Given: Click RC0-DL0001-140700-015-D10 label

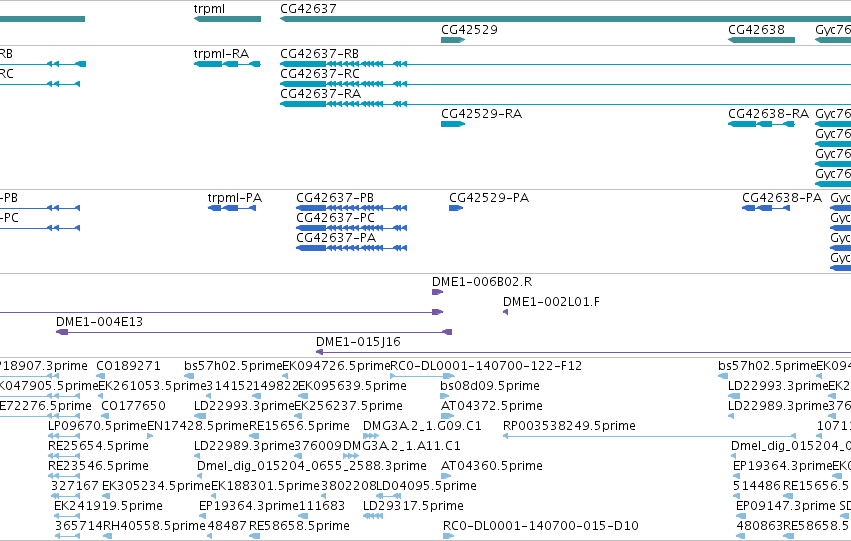Looking at the screenshot, I should coord(541,527).
